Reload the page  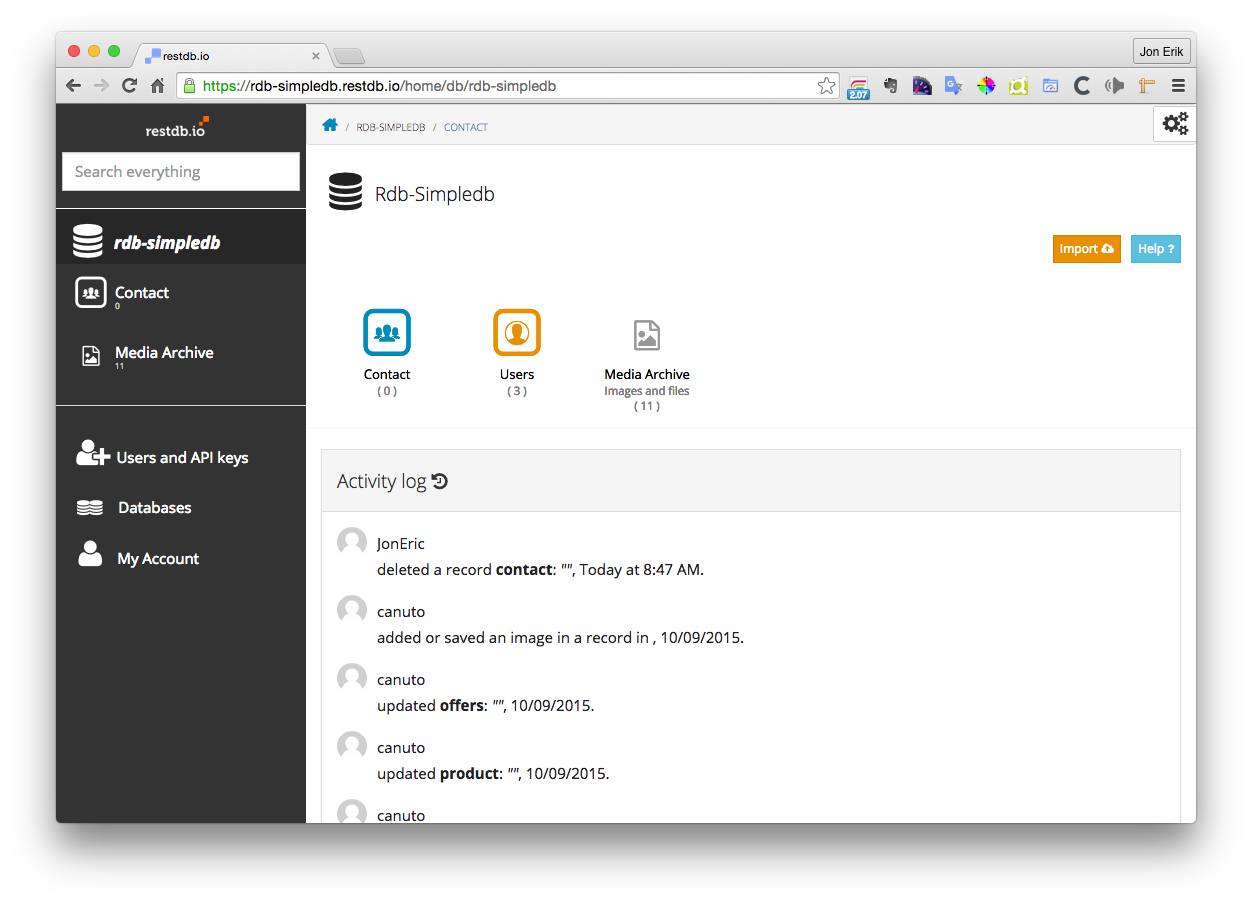pos(129,86)
